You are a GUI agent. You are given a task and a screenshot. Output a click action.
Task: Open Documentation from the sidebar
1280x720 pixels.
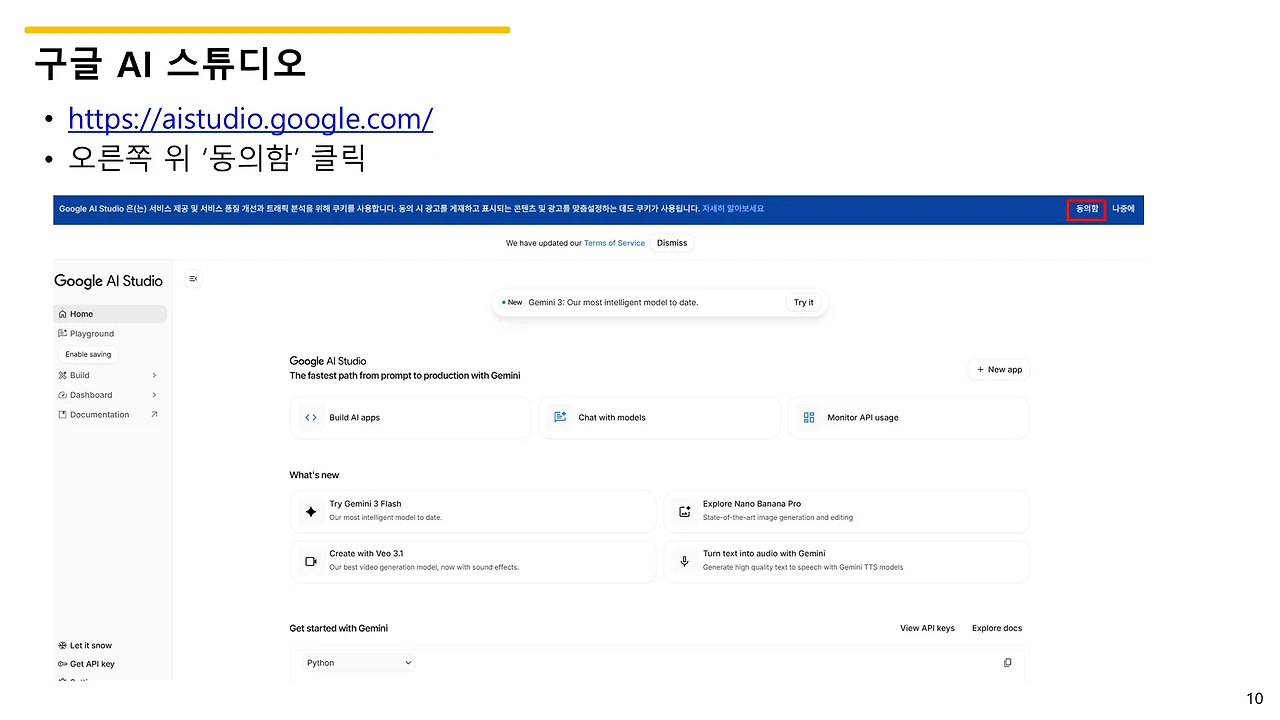[110, 415]
